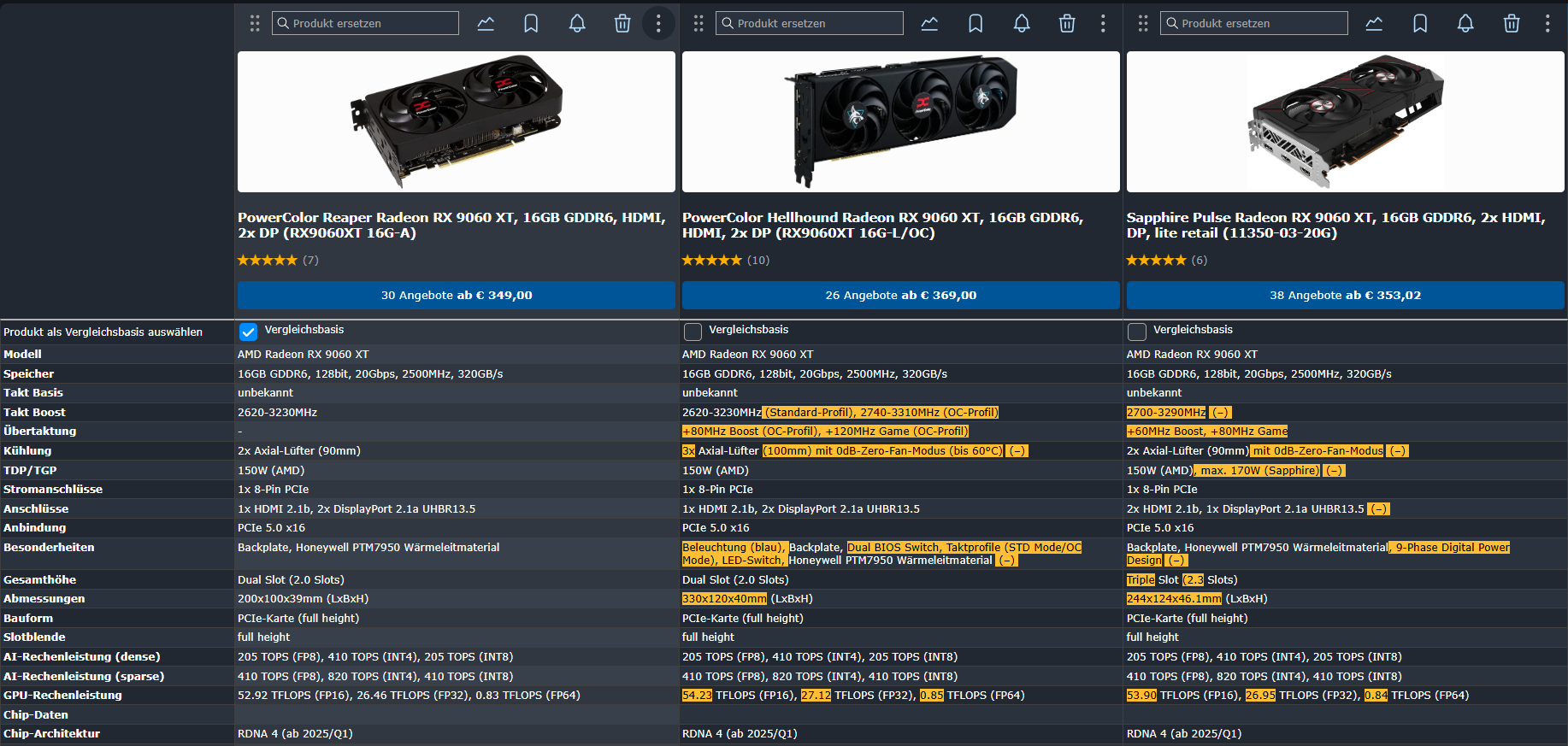Click (–) marker in Hellhound Besonderheiten cell

pos(1007,561)
